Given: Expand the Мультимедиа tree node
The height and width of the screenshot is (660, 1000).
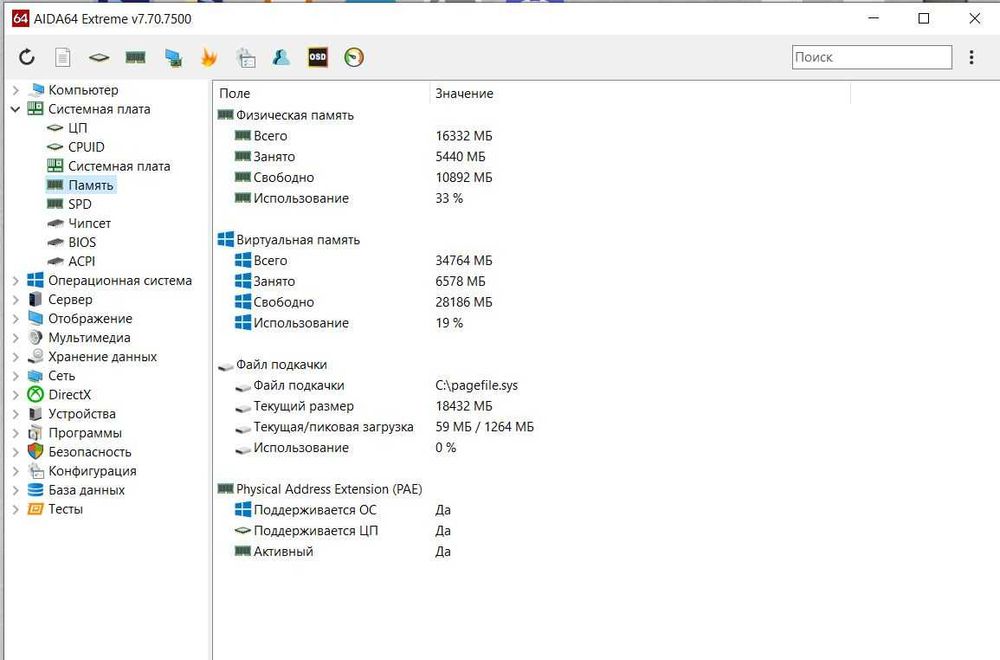Looking at the screenshot, I should [x=16, y=338].
